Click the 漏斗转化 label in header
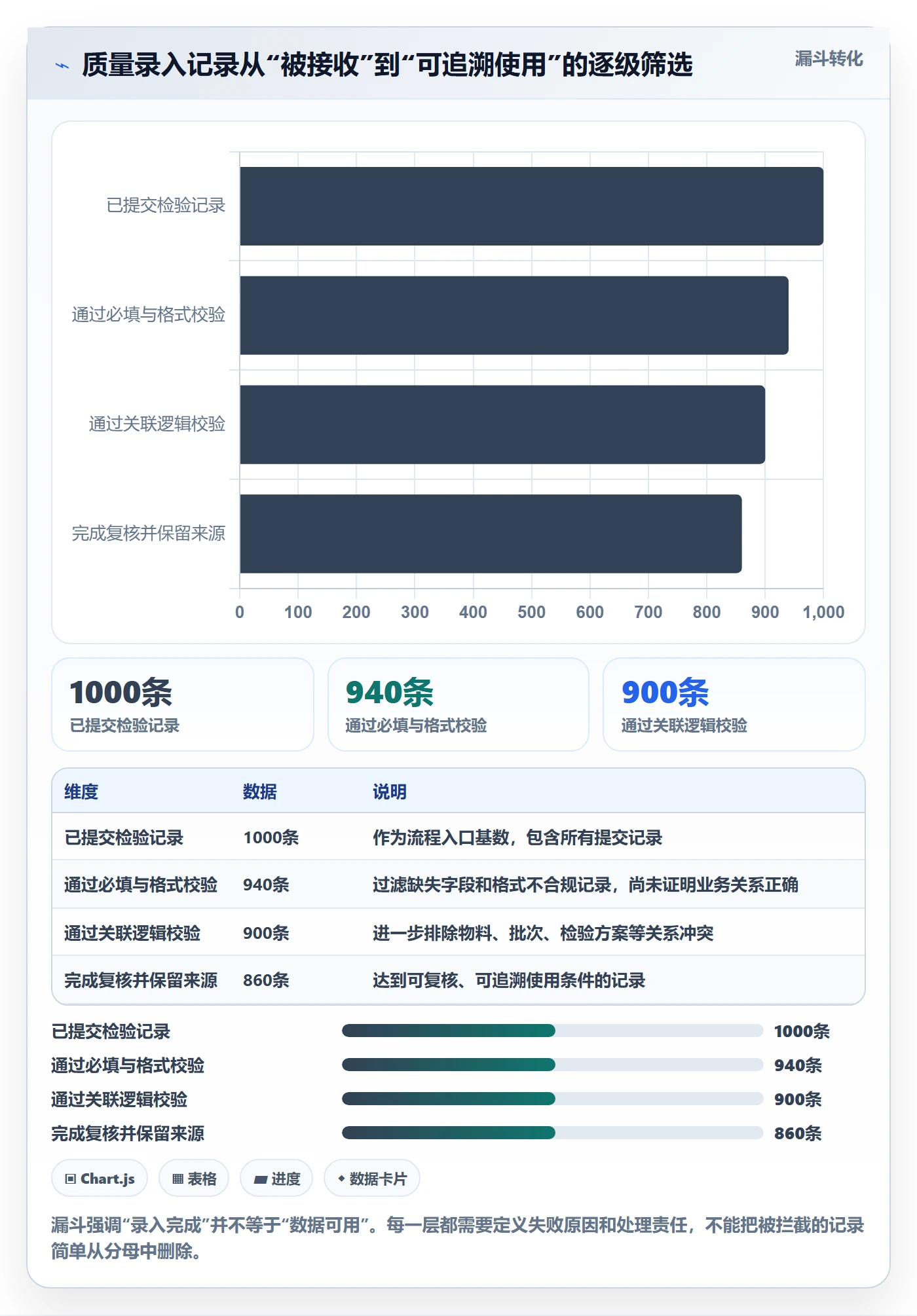Viewport: 917px width, 1316px height. (829, 59)
